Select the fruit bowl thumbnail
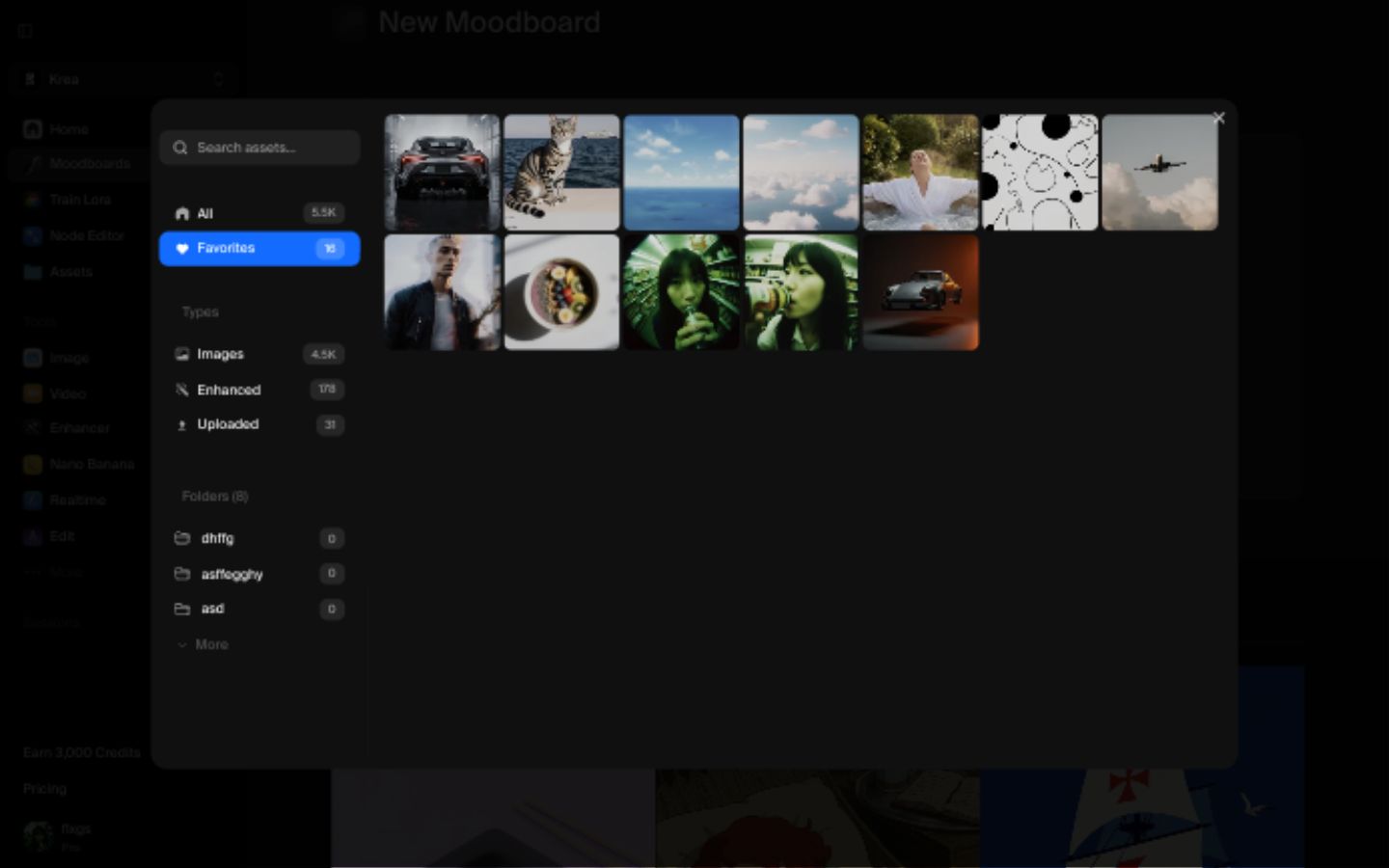 coord(562,292)
